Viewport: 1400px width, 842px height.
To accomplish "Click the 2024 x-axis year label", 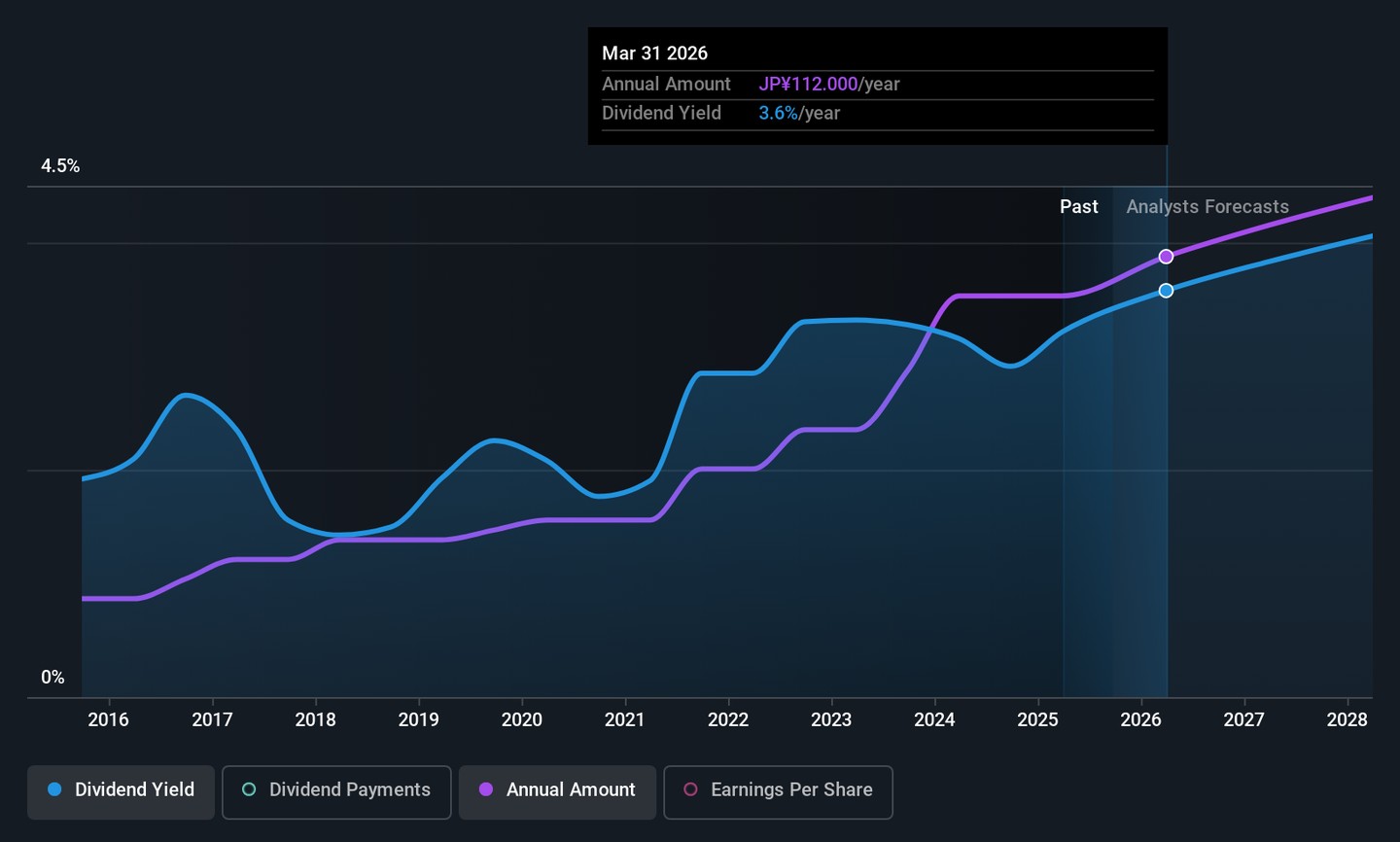I will click(x=934, y=719).
